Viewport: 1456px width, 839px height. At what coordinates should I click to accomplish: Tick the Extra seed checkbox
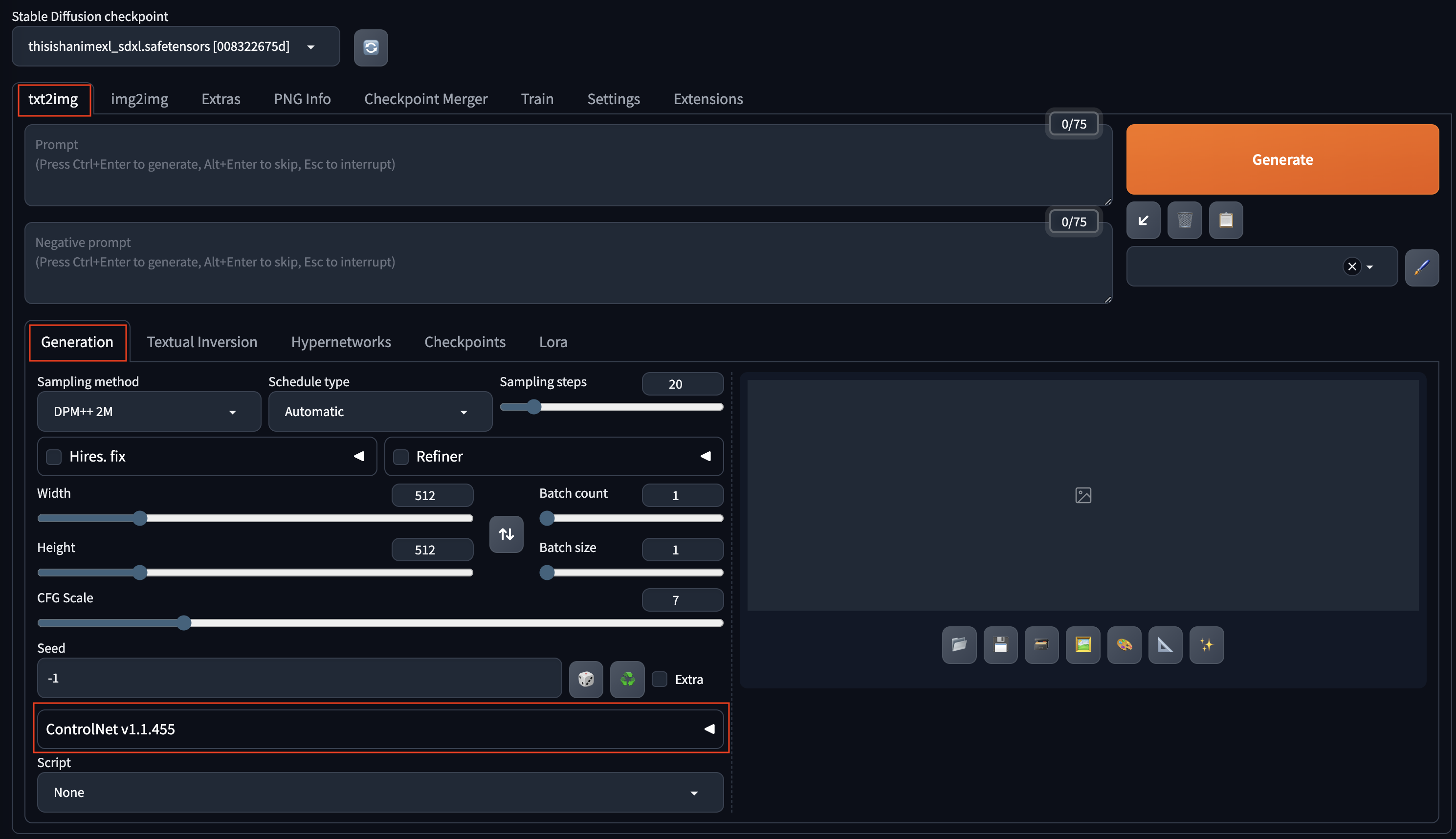pyautogui.click(x=660, y=680)
